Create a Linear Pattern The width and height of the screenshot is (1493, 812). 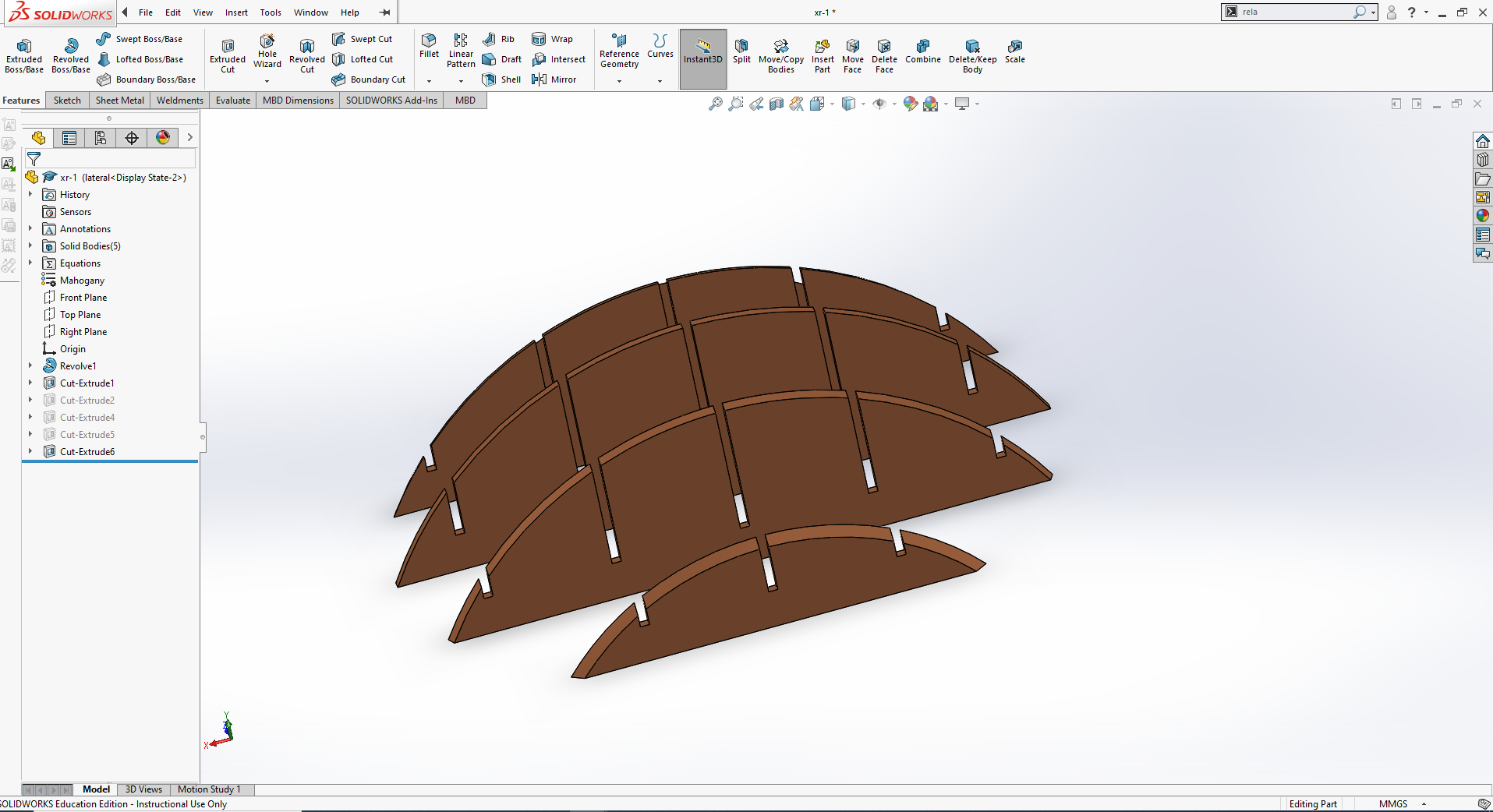[x=461, y=51]
